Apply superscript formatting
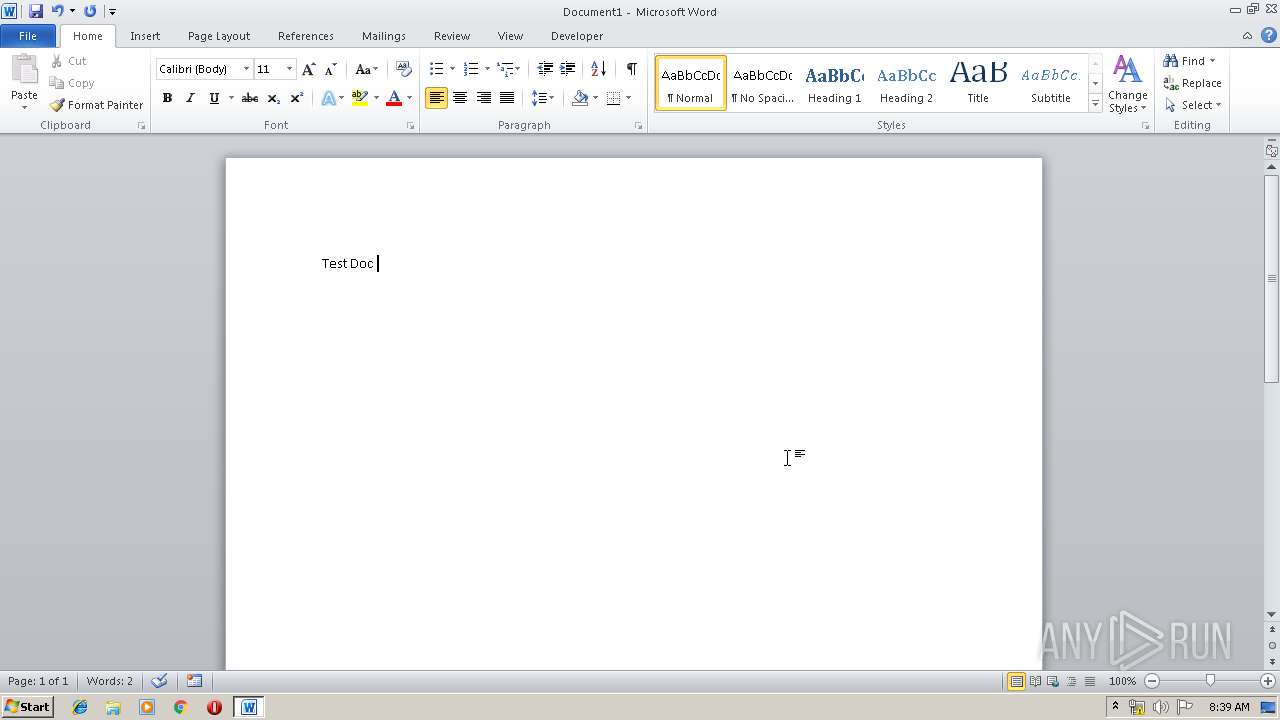The width and height of the screenshot is (1280, 720). click(296, 98)
